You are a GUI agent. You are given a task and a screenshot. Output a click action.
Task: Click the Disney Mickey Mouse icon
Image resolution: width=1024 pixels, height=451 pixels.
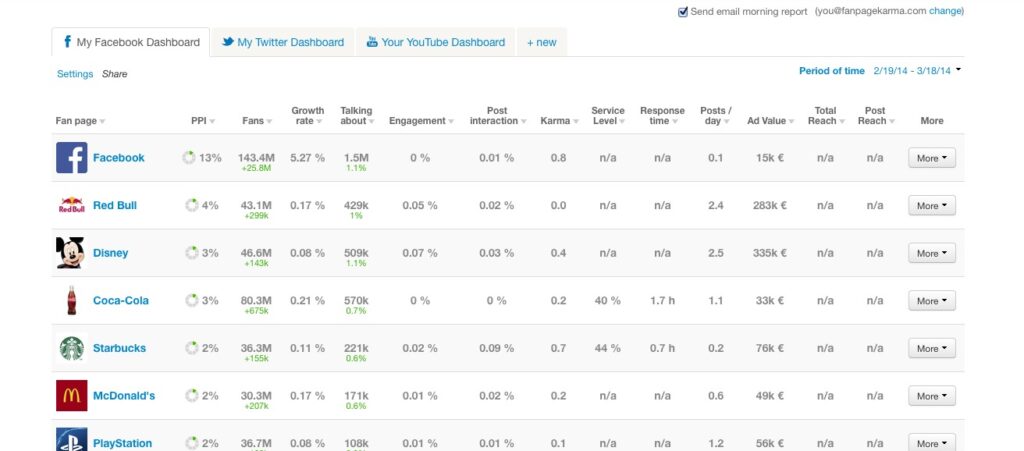pyautogui.click(x=70, y=253)
